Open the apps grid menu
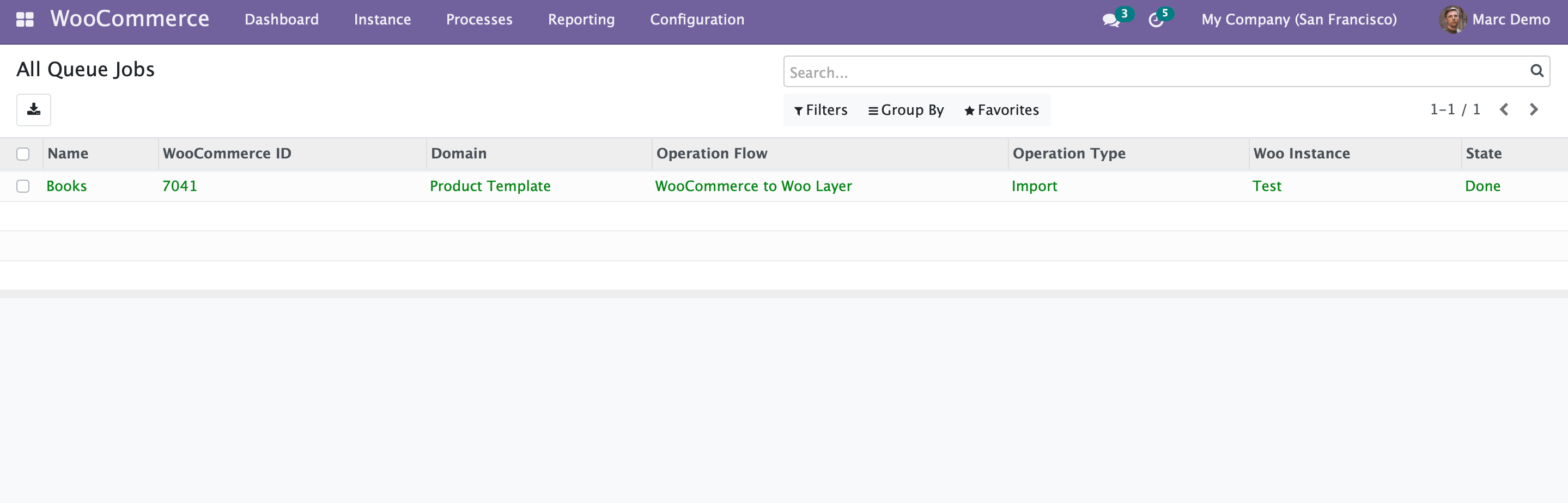 click(x=25, y=19)
